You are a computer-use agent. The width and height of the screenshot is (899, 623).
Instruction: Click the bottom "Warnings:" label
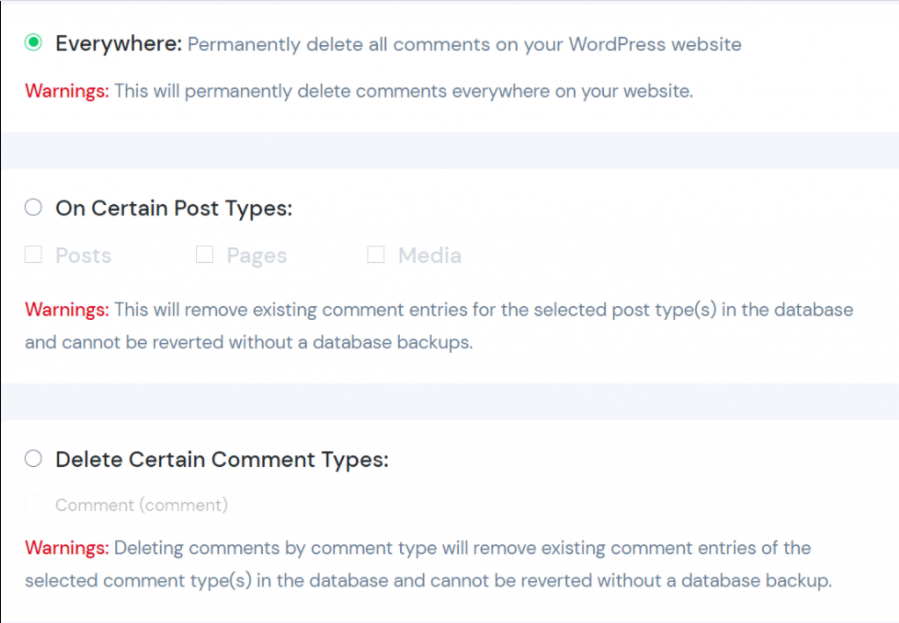click(x=66, y=548)
